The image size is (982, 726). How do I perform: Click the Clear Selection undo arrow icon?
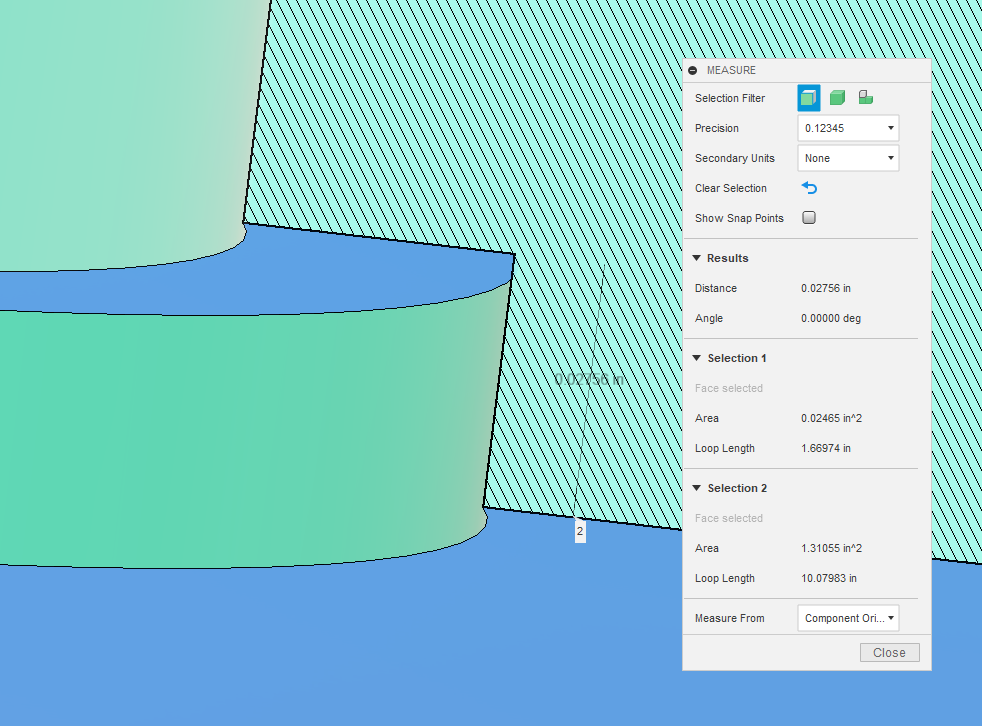[809, 188]
